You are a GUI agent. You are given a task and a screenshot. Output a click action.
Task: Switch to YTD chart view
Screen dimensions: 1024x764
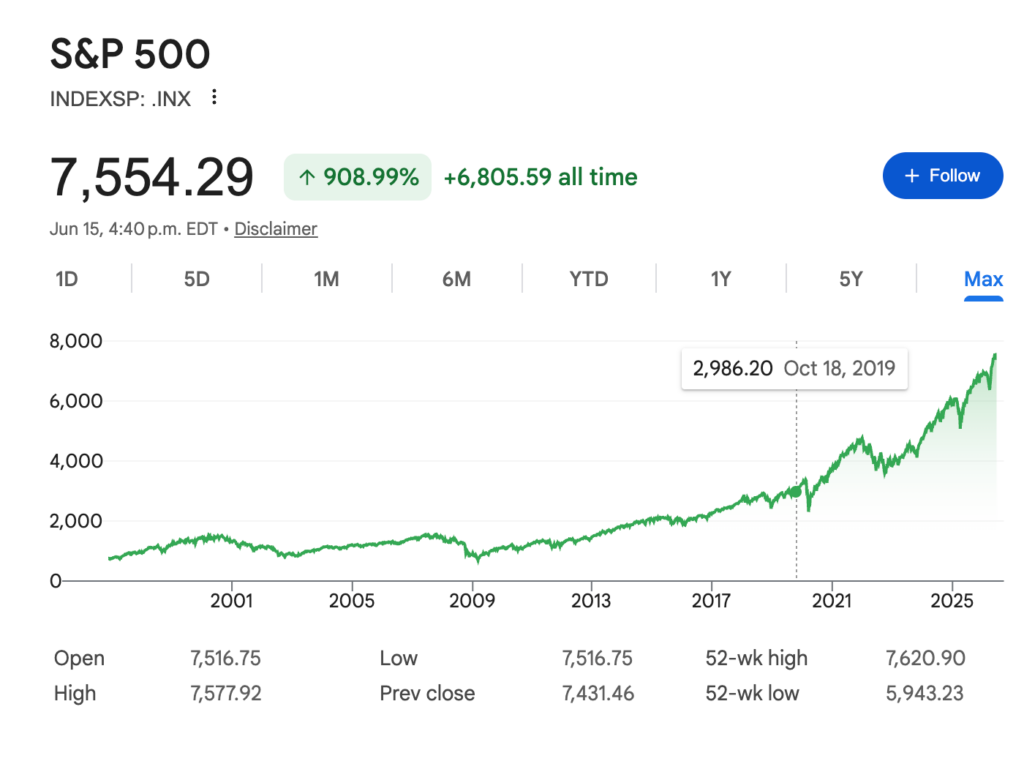(x=588, y=279)
